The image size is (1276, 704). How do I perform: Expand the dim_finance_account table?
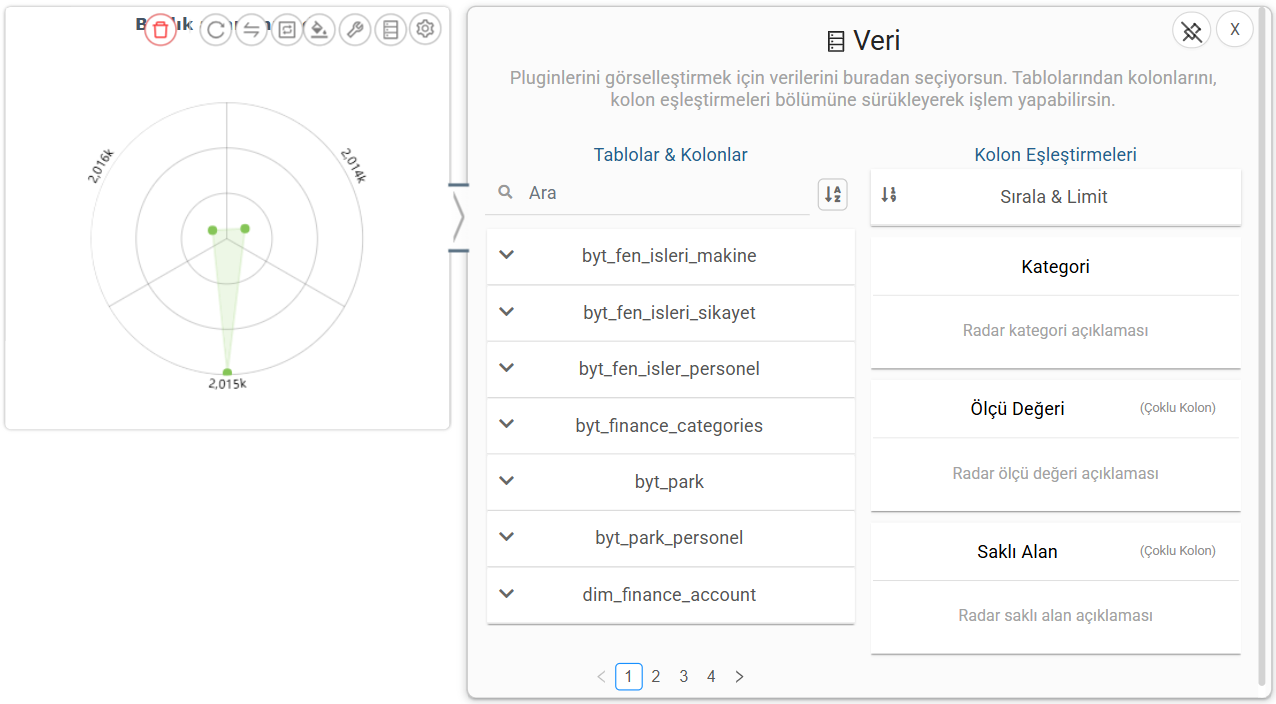(507, 594)
